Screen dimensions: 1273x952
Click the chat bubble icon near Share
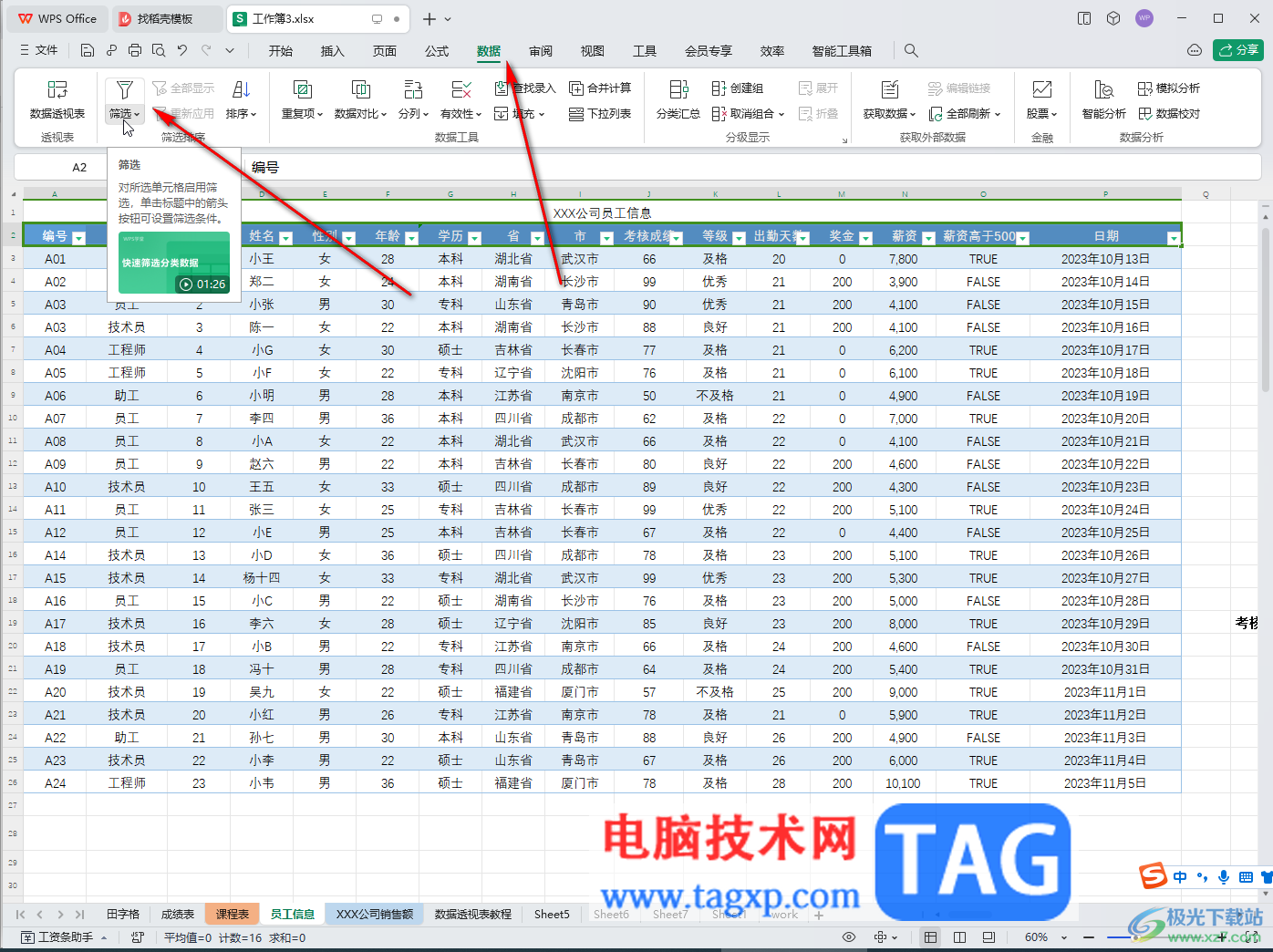coord(1194,50)
